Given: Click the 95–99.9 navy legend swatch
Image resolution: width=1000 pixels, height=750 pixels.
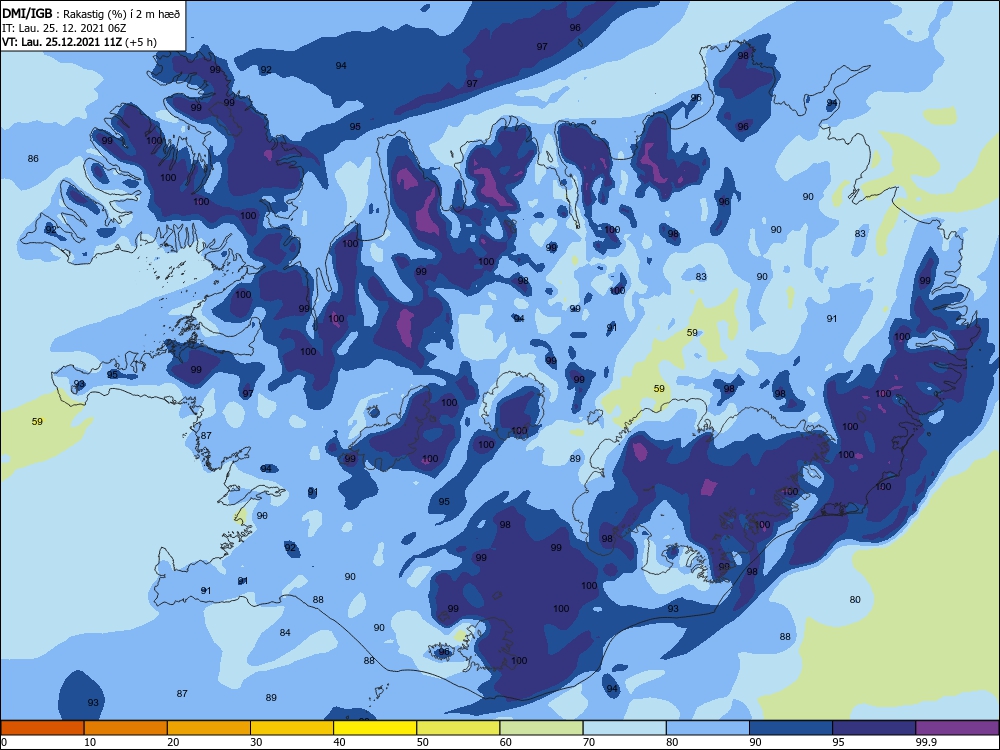Looking at the screenshot, I should click(874, 728).
